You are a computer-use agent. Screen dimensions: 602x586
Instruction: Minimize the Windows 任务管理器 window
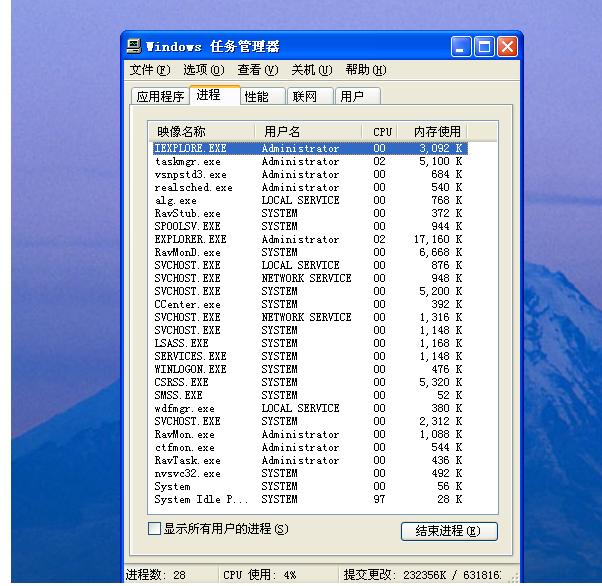(x=460, y=47)
